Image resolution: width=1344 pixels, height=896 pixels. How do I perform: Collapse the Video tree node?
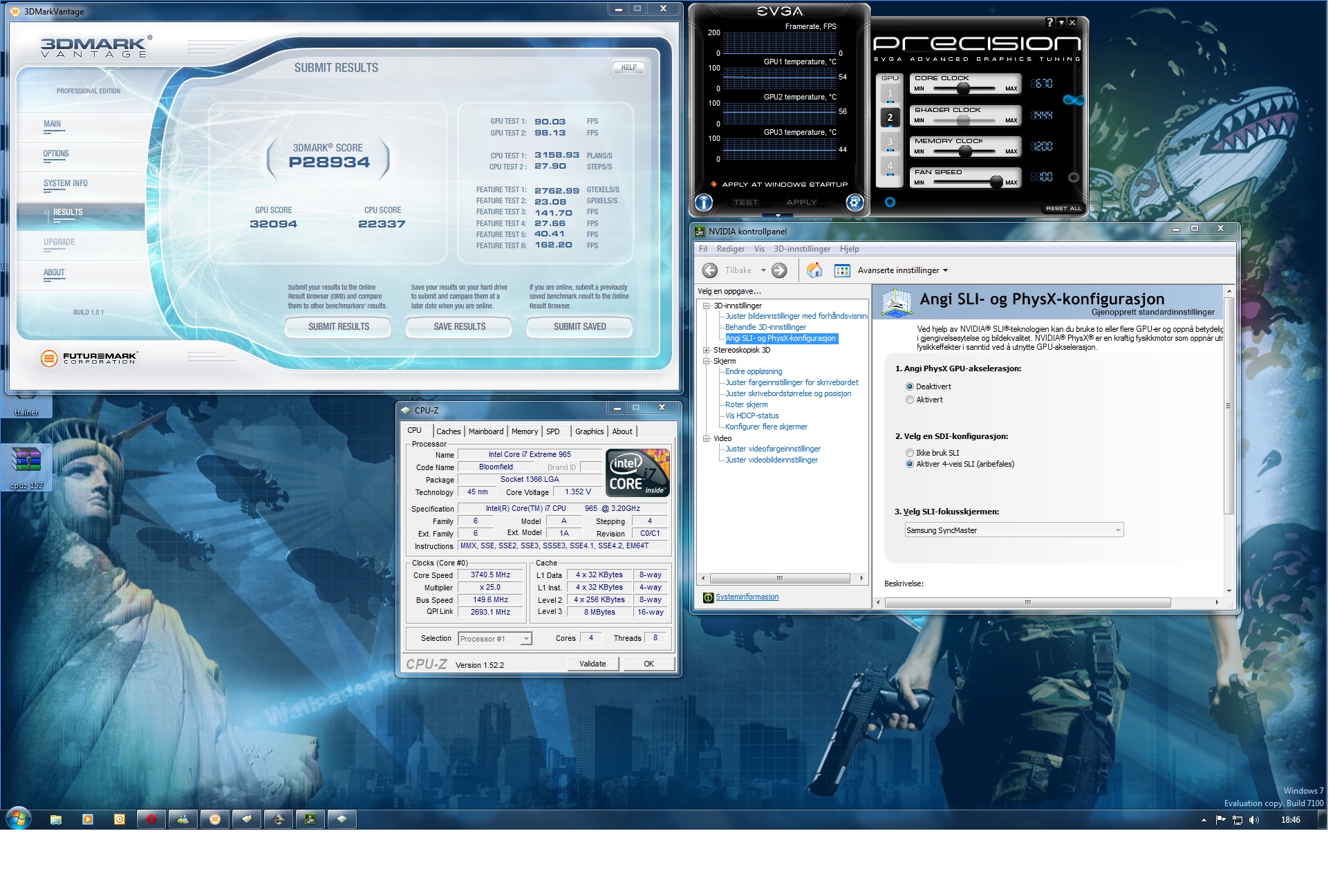point(707,438)
